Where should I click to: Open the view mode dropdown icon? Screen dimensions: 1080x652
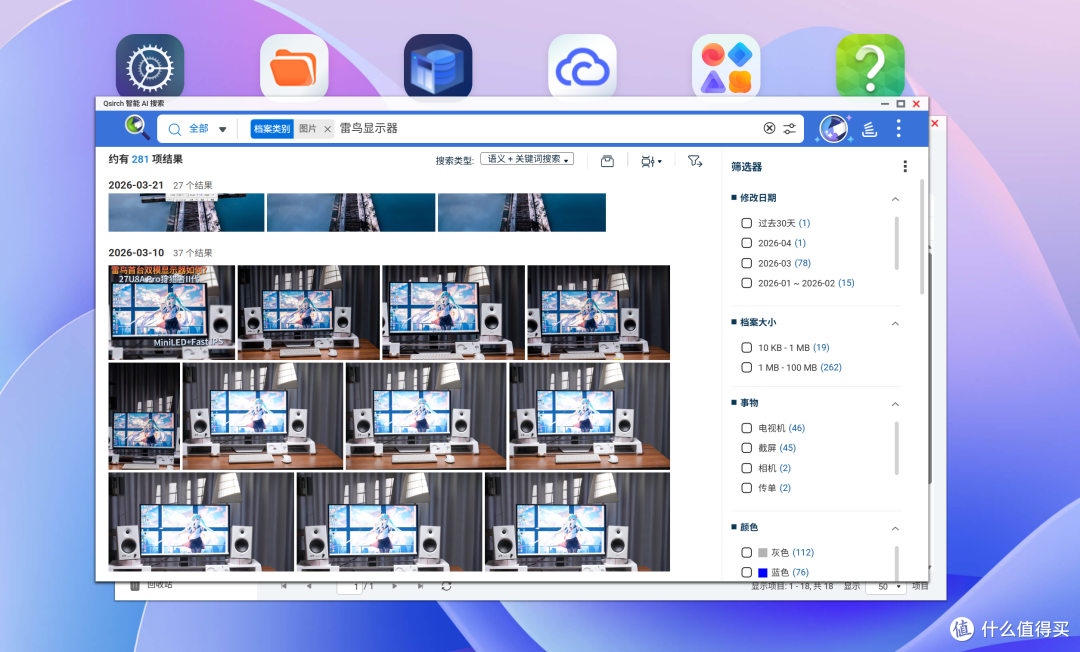[651, 161]
